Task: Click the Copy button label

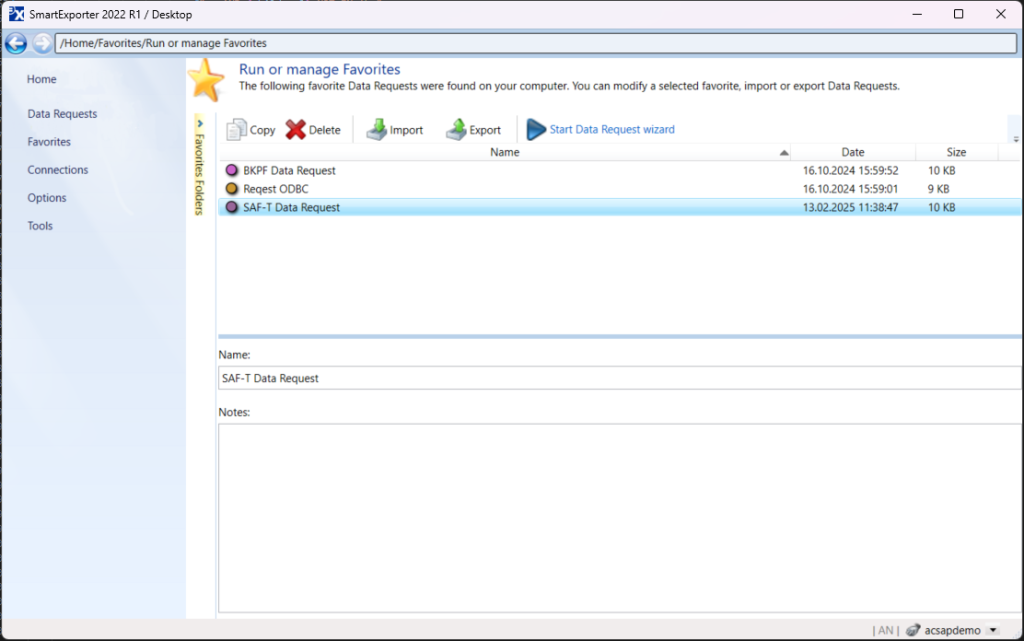Action: point(263,130)
